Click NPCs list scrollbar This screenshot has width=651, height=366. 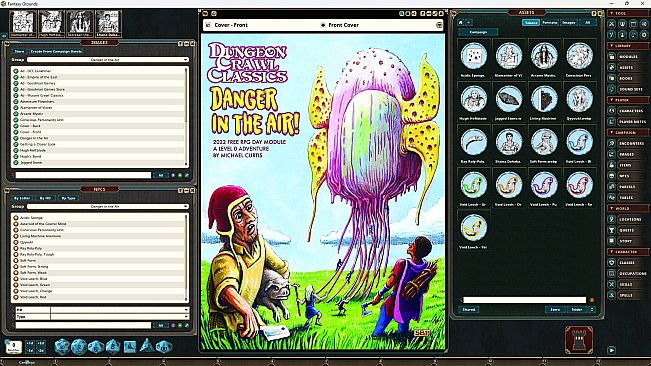tap(186, 257)
